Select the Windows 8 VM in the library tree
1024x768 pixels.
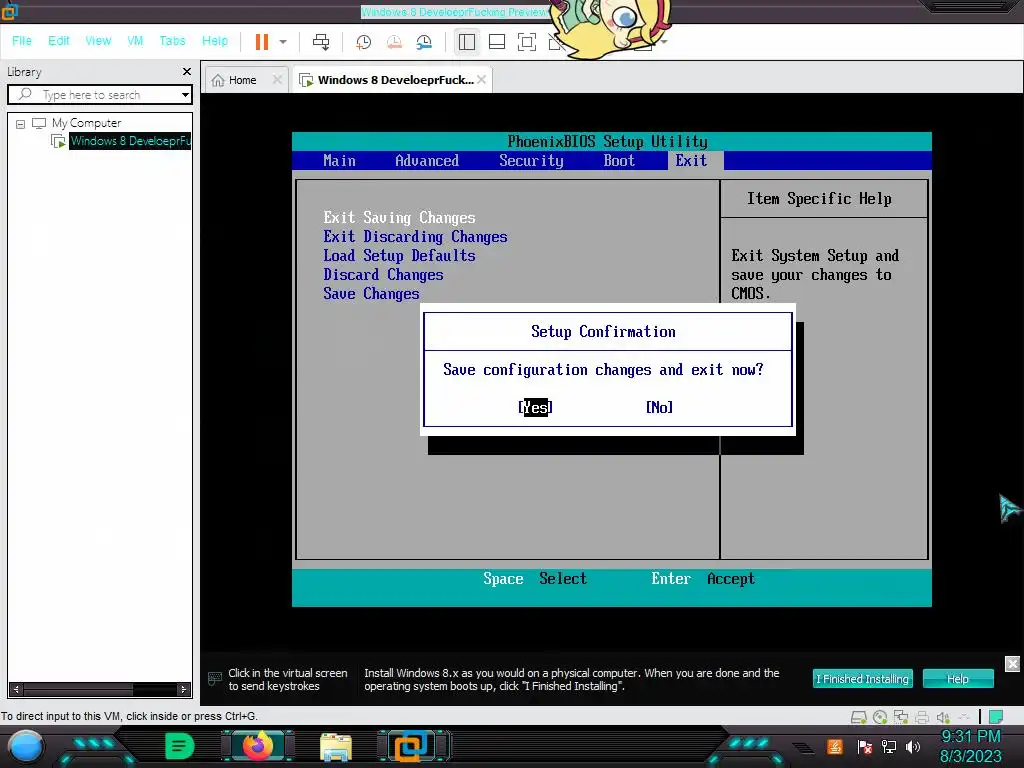pos(130,141)
